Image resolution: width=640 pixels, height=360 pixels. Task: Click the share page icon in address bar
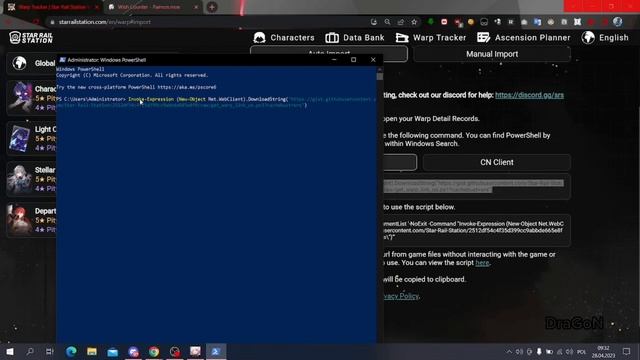(401, 22)
